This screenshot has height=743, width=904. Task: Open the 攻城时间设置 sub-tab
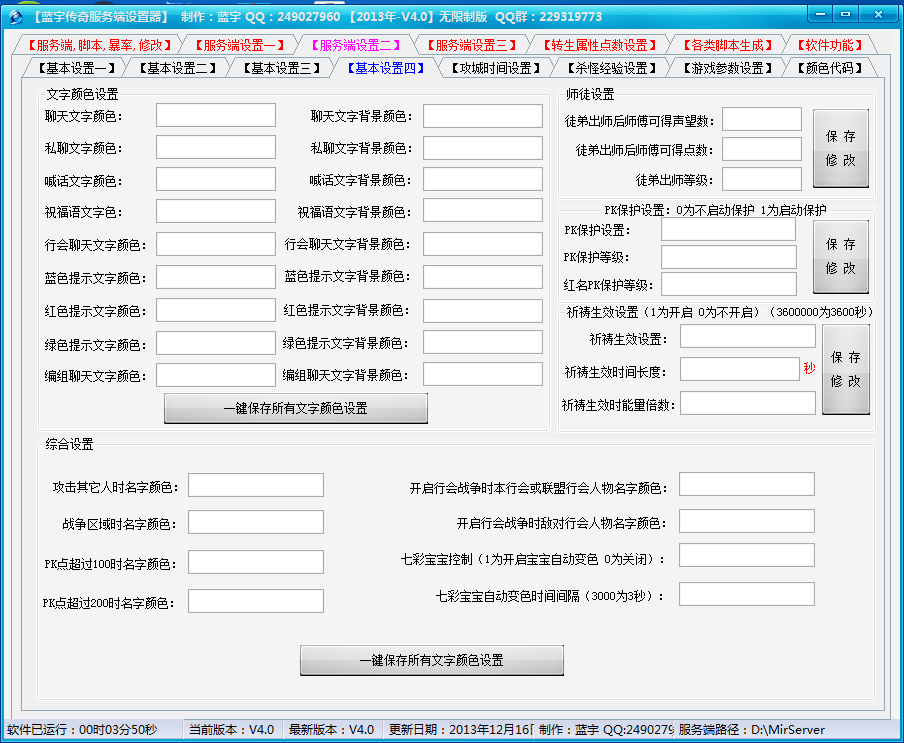click(x=494, y=68)
